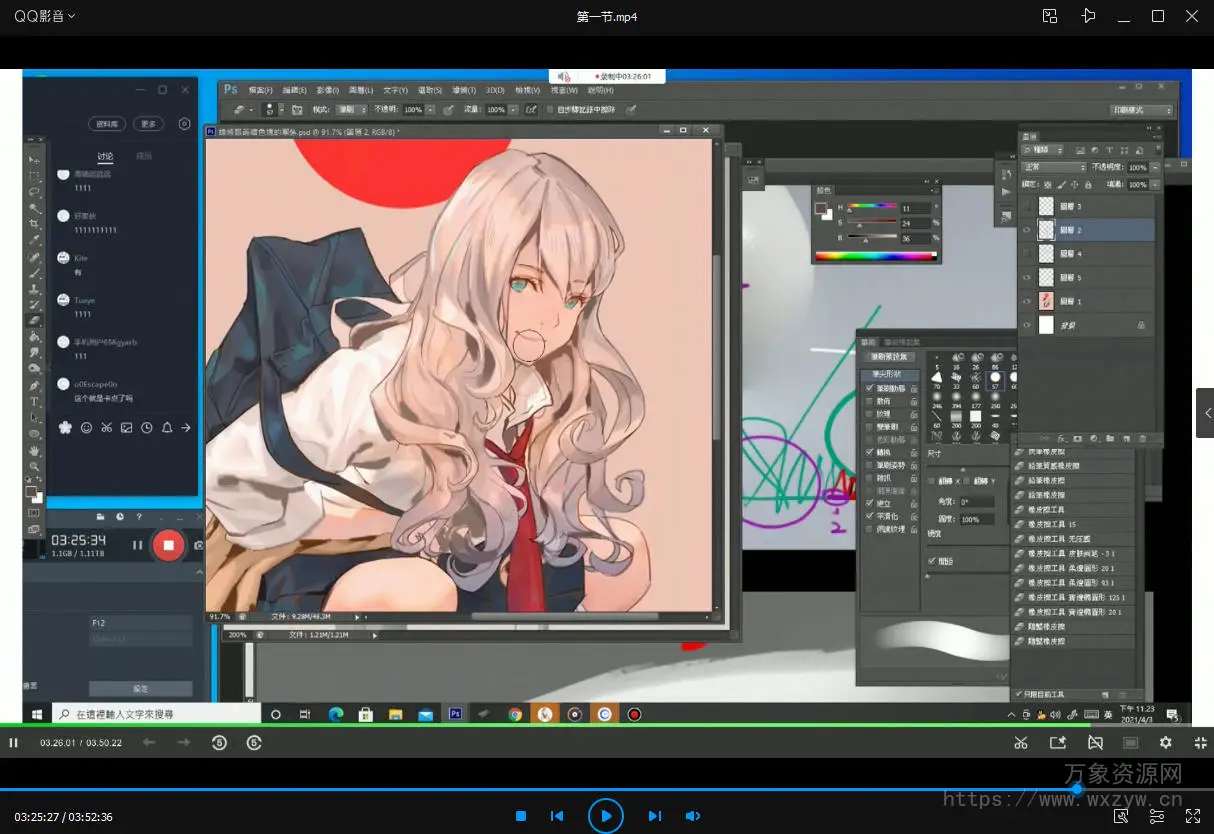1214x834 pixels.
Task: Click the blue playback progress slider handle
Action: click(x=1077, y=789)
